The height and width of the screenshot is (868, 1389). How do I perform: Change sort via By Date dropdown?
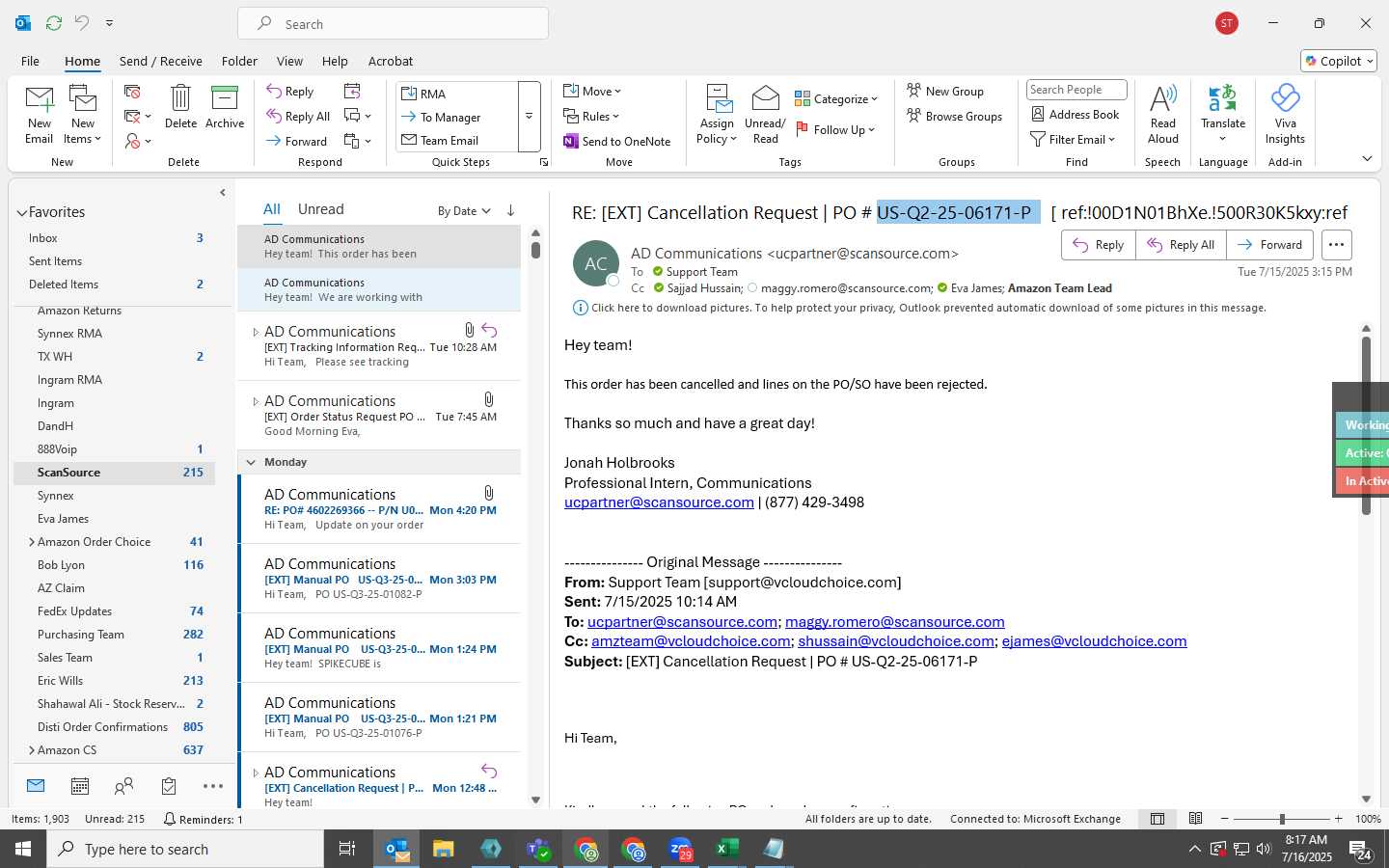464,210
